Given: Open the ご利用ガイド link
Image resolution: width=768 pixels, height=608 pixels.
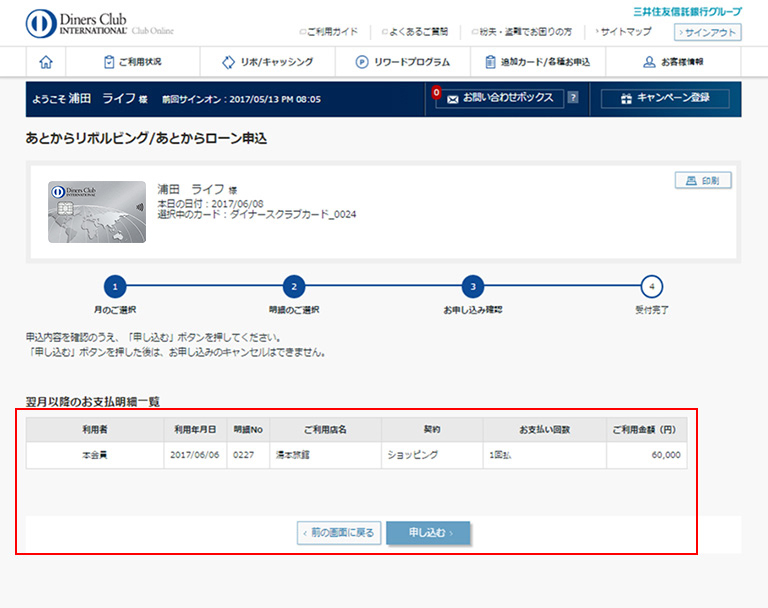Looking at the screenshot, I should tap(330, 32).
